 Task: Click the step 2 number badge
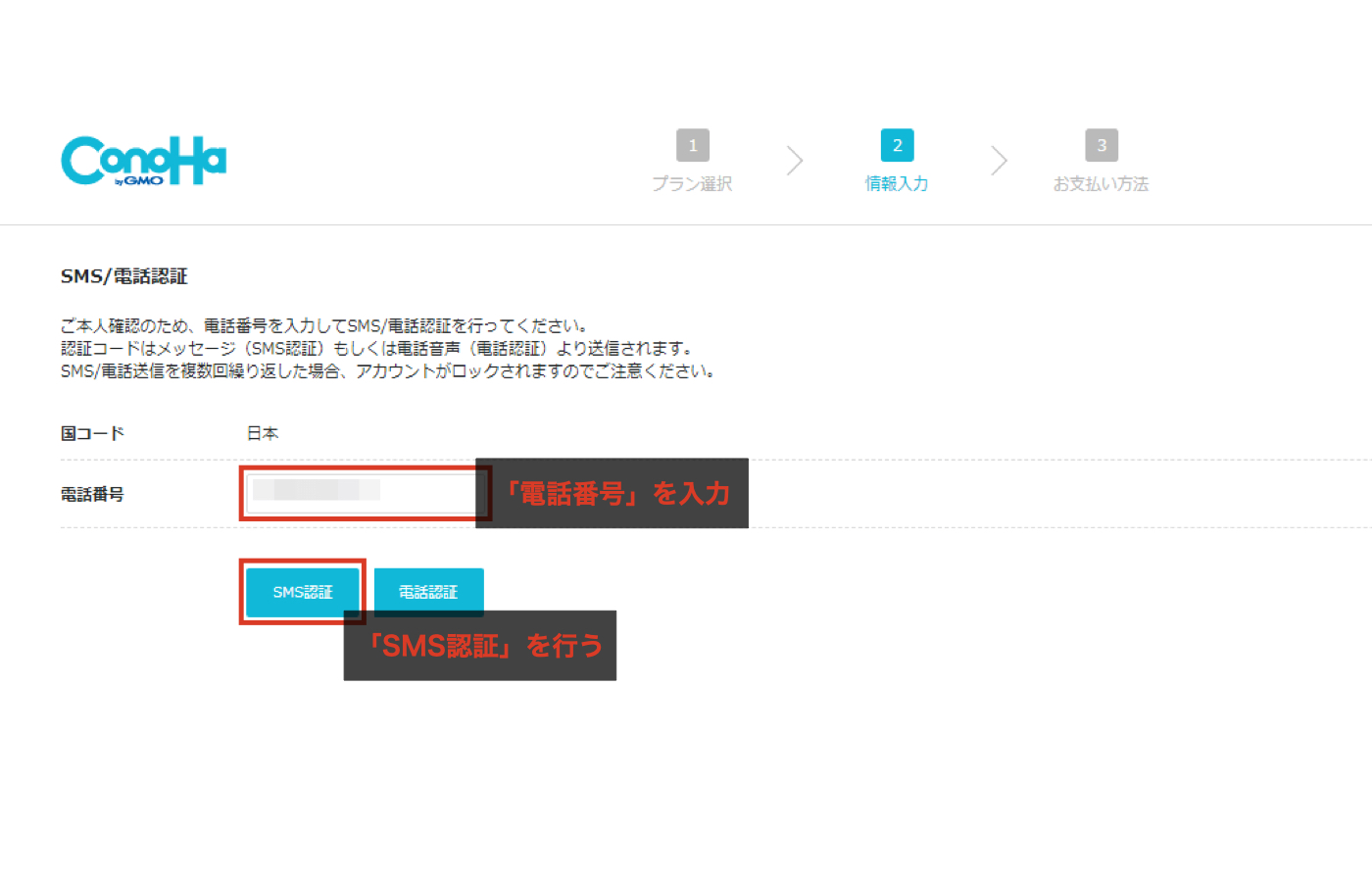(x=897, y=145)
